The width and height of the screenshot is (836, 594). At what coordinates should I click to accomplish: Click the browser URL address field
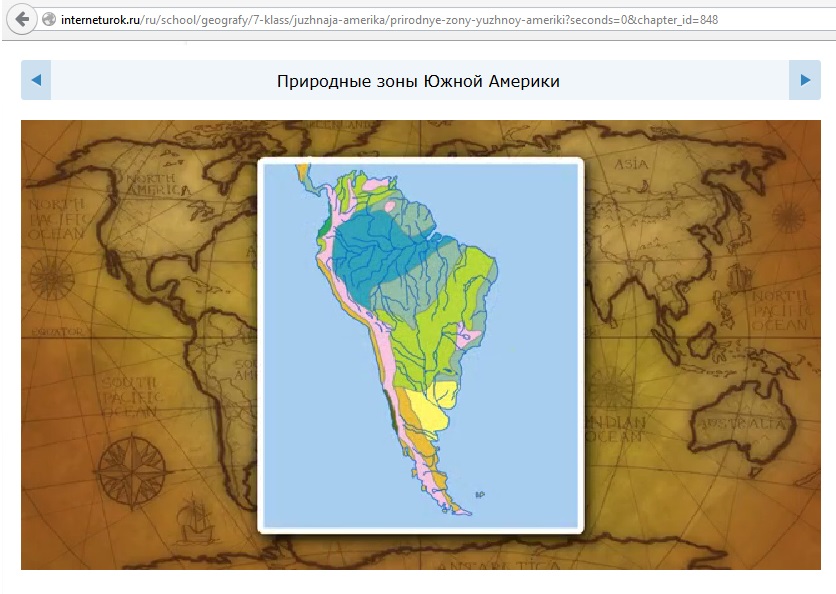click(400, 20)
